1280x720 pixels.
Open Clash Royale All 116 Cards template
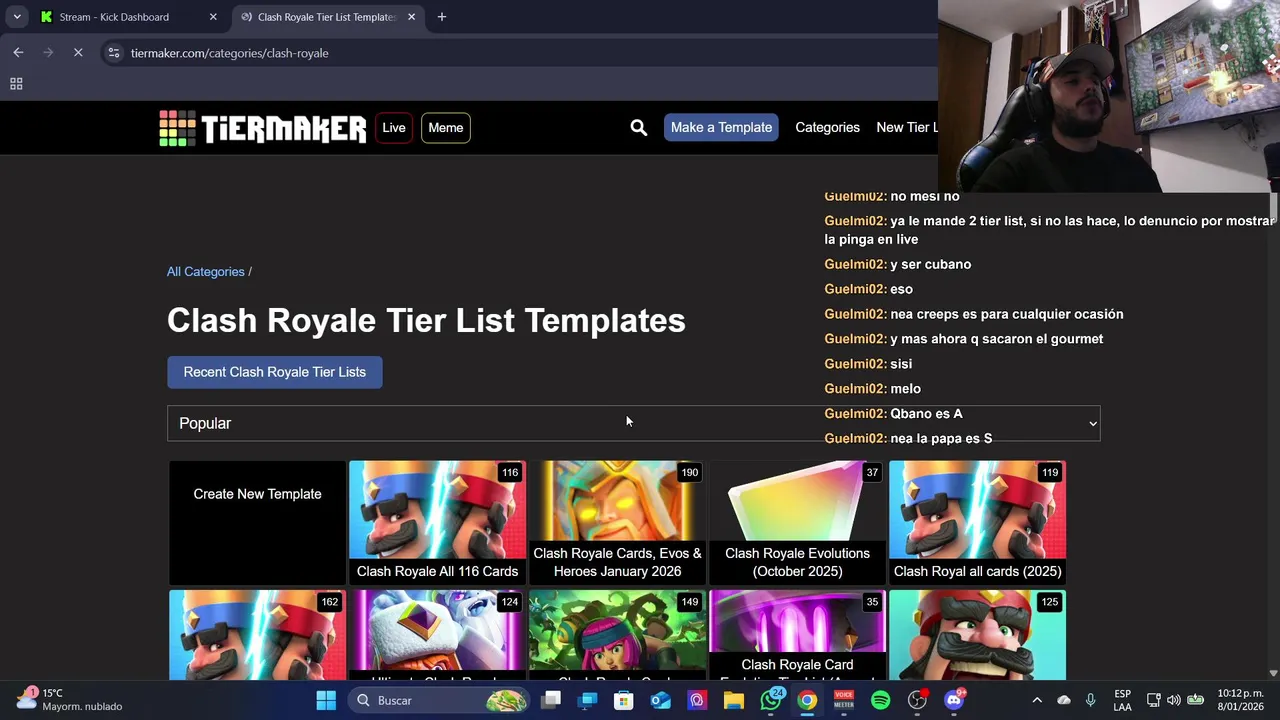click(x=437, y=522)
